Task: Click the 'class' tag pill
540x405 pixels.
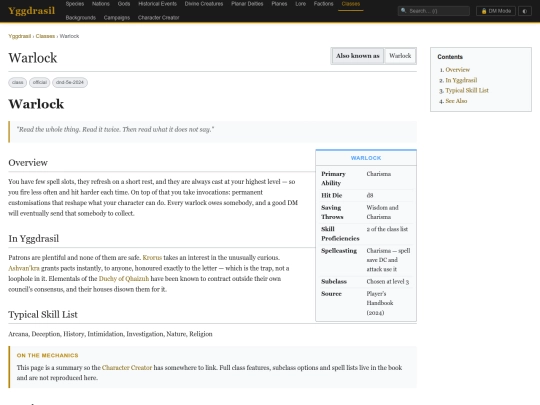Action: coord(18,82)
